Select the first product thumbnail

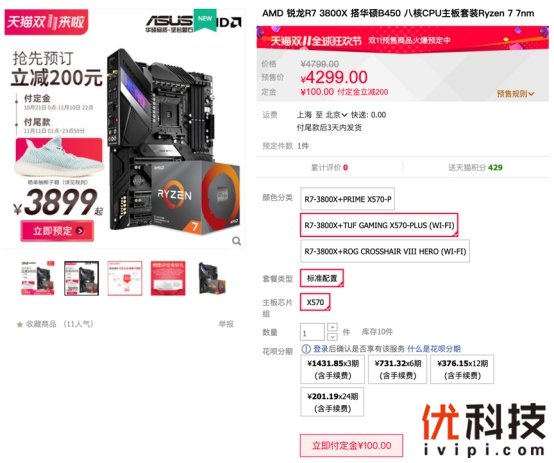coord(38,278)
